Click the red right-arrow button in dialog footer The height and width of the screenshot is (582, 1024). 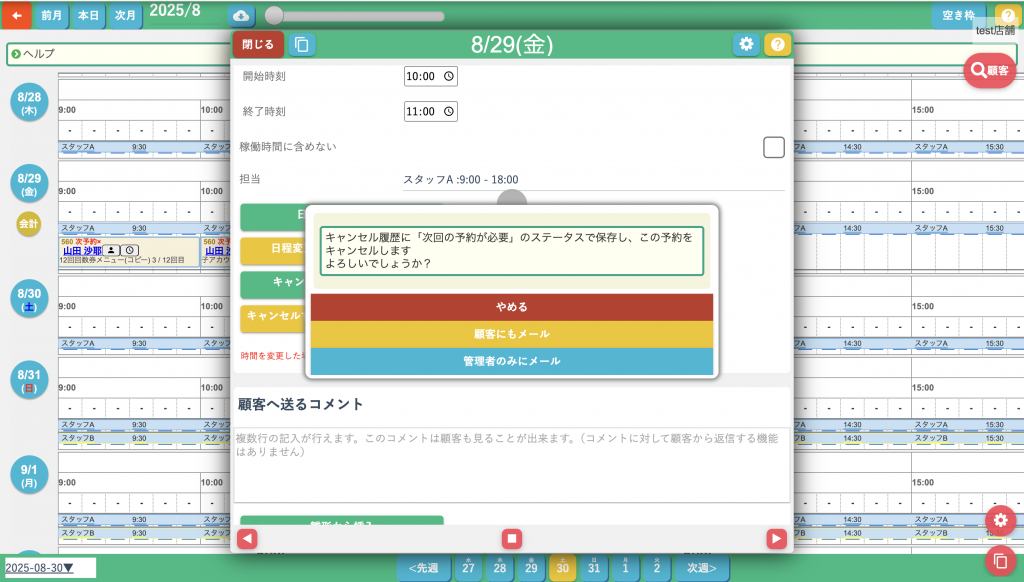776,539
